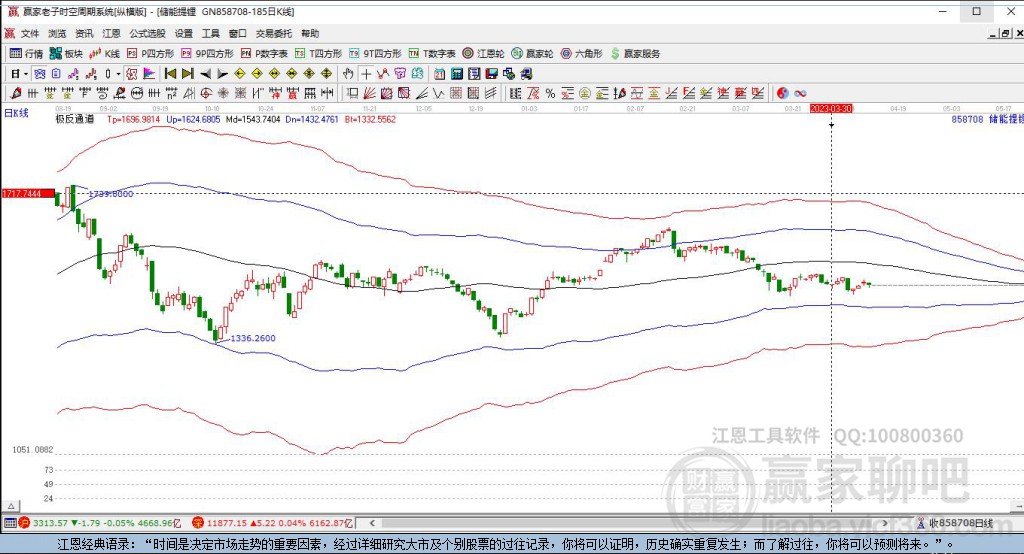Open the dropdown beside the 0 button

(x=119, y=74)
